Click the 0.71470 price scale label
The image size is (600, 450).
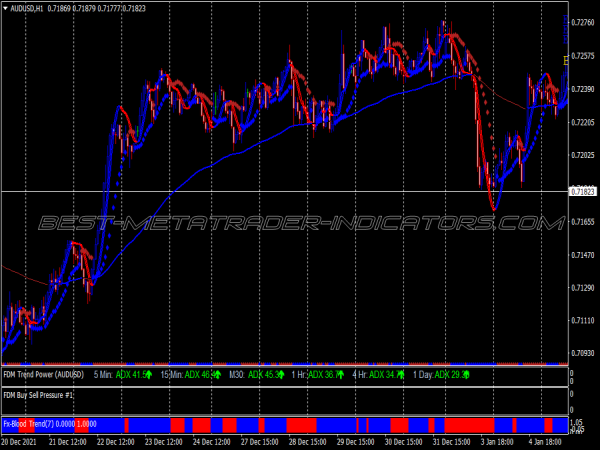[x=583, y=254]
